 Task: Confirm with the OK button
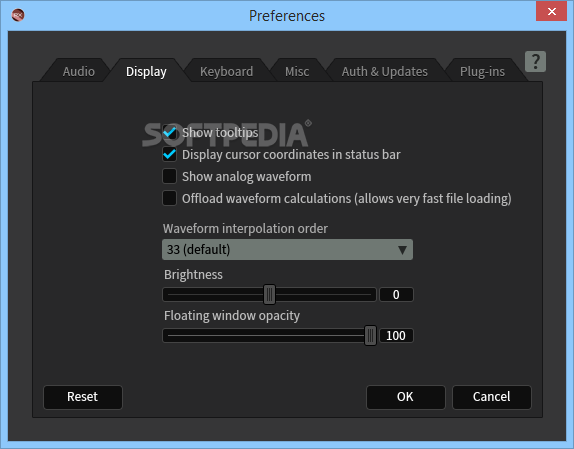click(406, 397)
